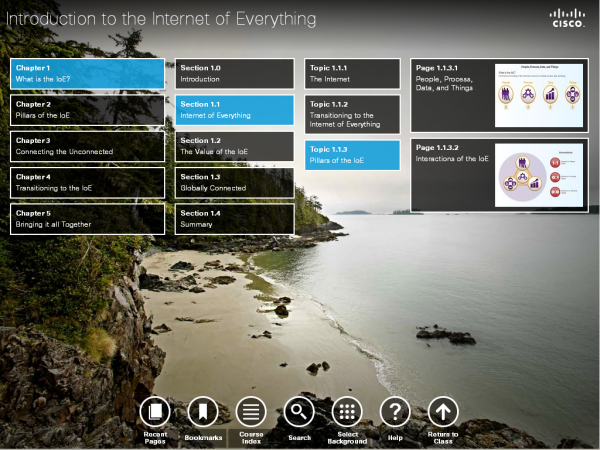600x450 pixels.
Task: Open the Select Background grid icon
Action: pyautogui.click(x=347, y=410)
